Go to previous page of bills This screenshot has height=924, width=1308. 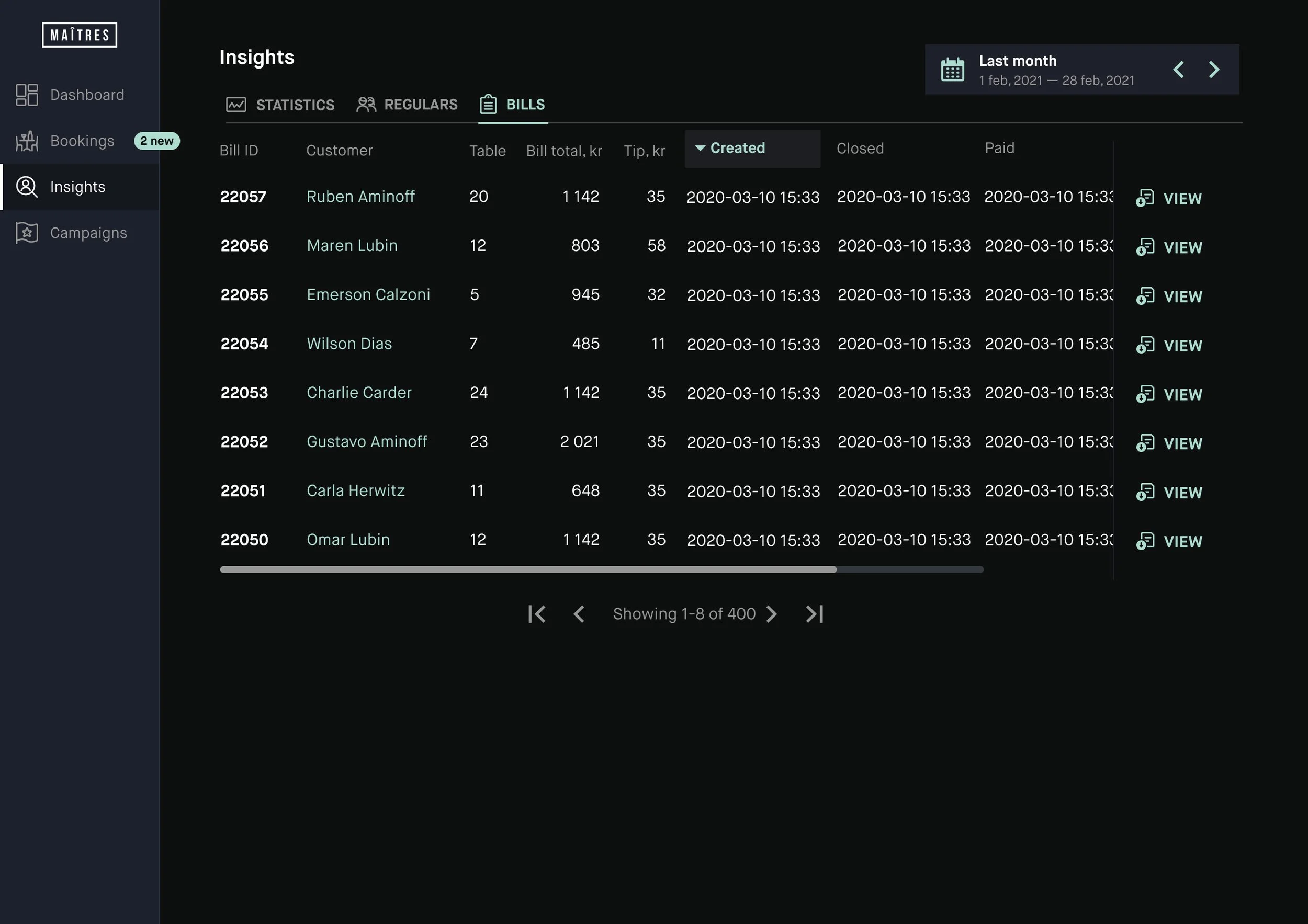click(579, 614)
